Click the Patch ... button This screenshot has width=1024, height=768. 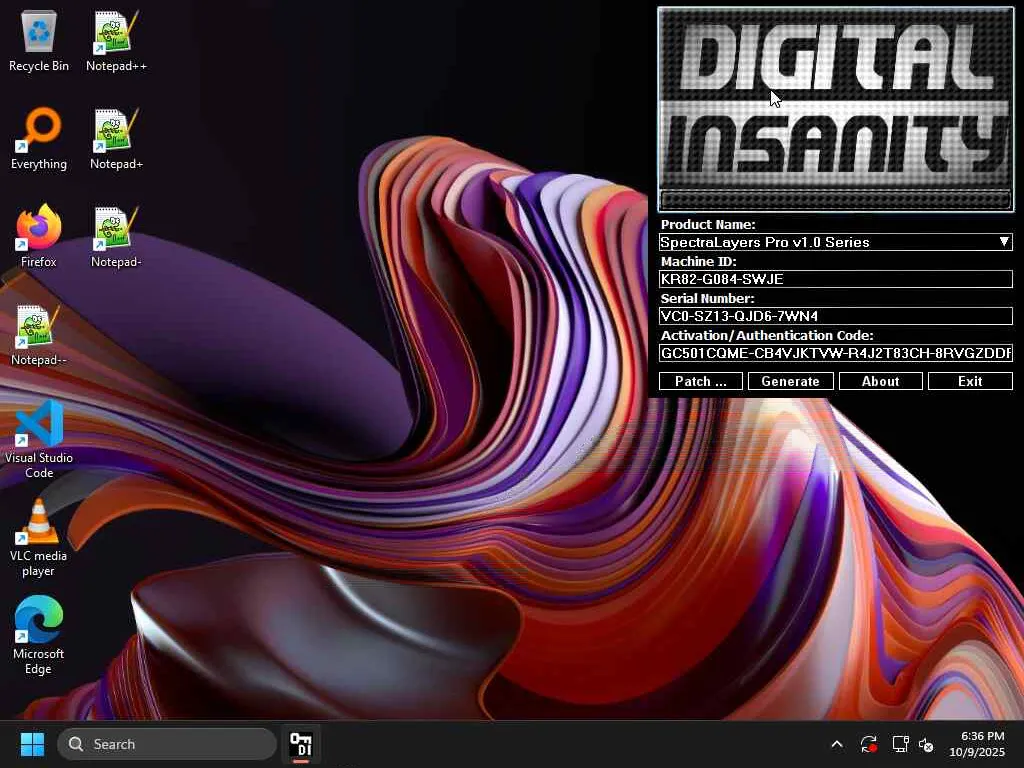(x=701, y=381)
